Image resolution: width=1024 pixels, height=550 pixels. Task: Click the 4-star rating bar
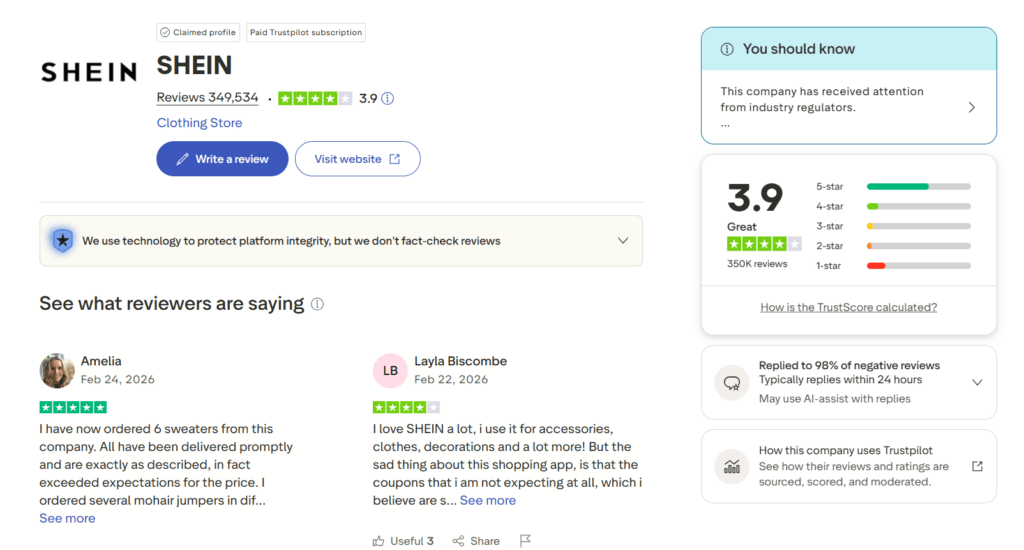click(x=918, y=206)
